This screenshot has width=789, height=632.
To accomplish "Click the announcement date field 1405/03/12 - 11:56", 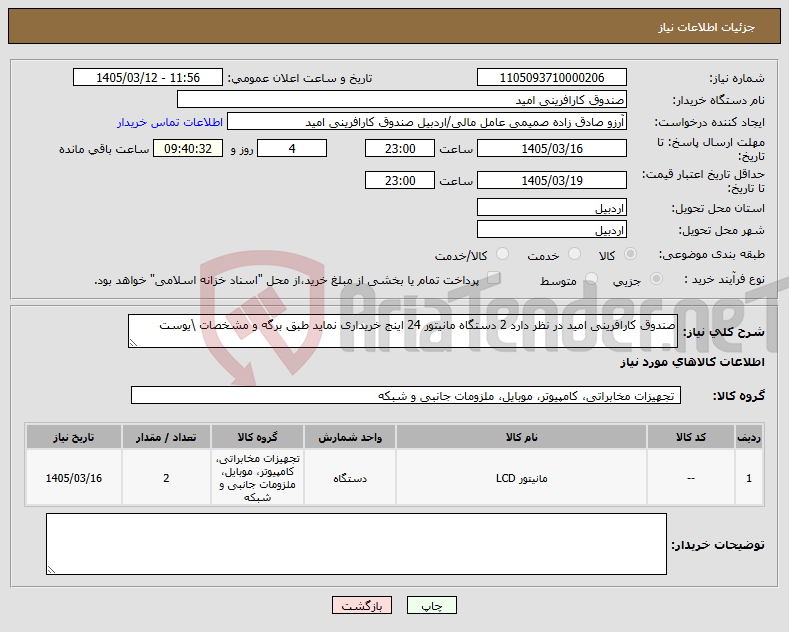I will point(148,77).
